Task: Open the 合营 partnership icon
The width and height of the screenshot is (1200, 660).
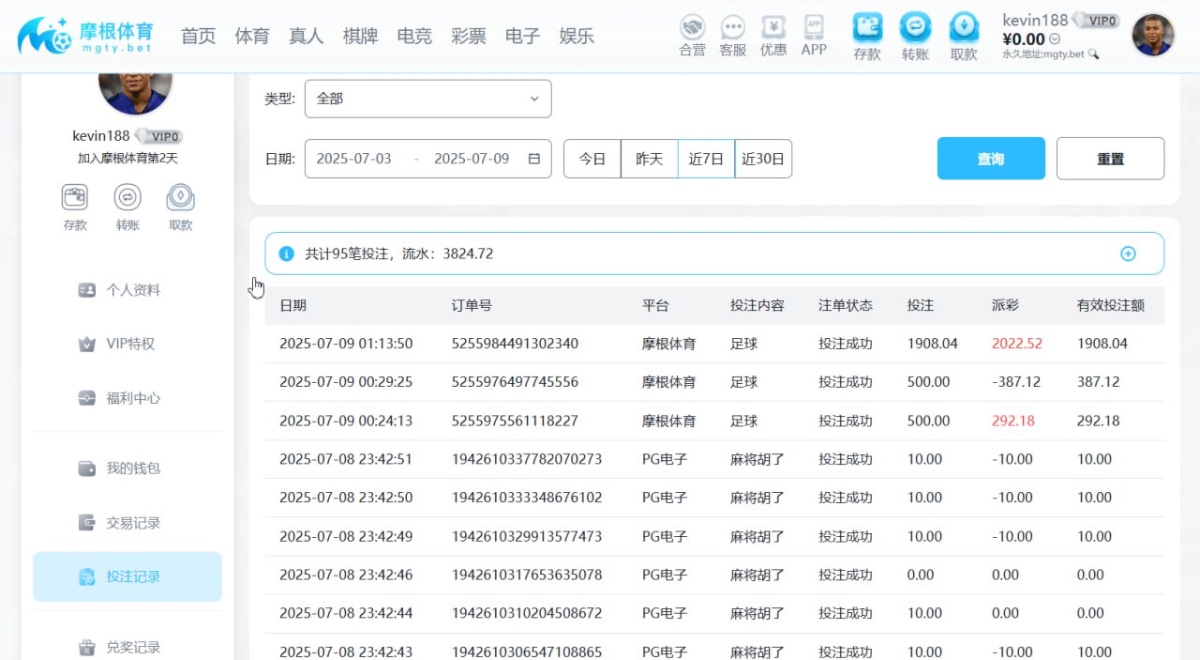Action: (692, 33)
